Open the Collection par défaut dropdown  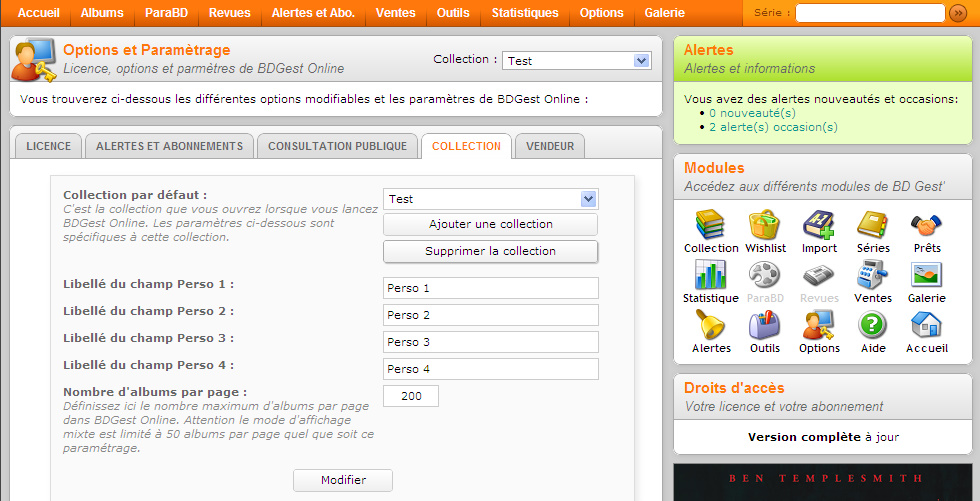[x=588, y=199]
